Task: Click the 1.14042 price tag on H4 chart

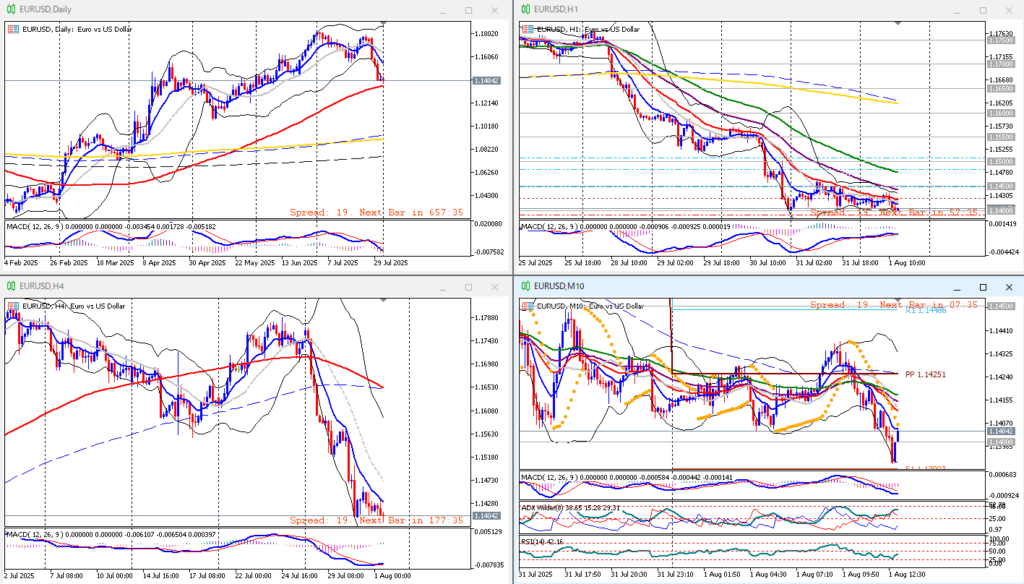Action: click(x=487, y=516)
